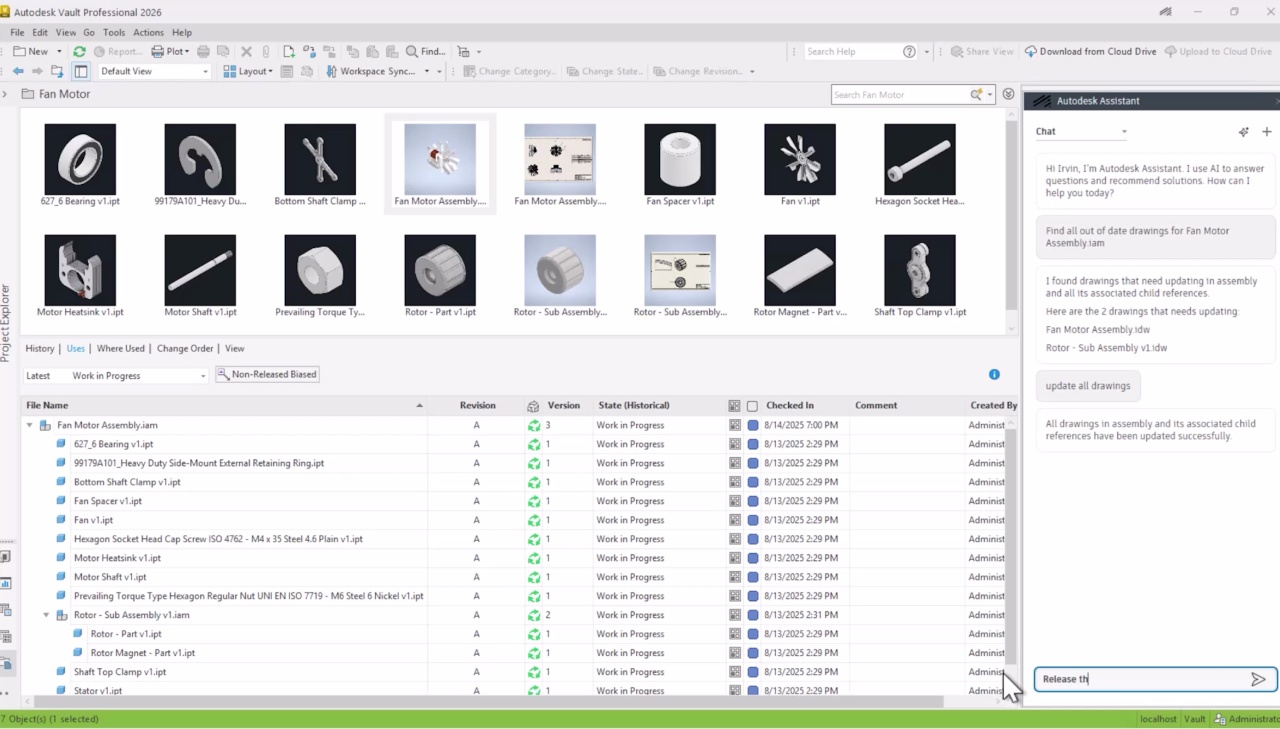Image resolution: width=1280 pixels, height=729 pixels.
Task: Open the Tools menu
Action: [x=113, y=33]
